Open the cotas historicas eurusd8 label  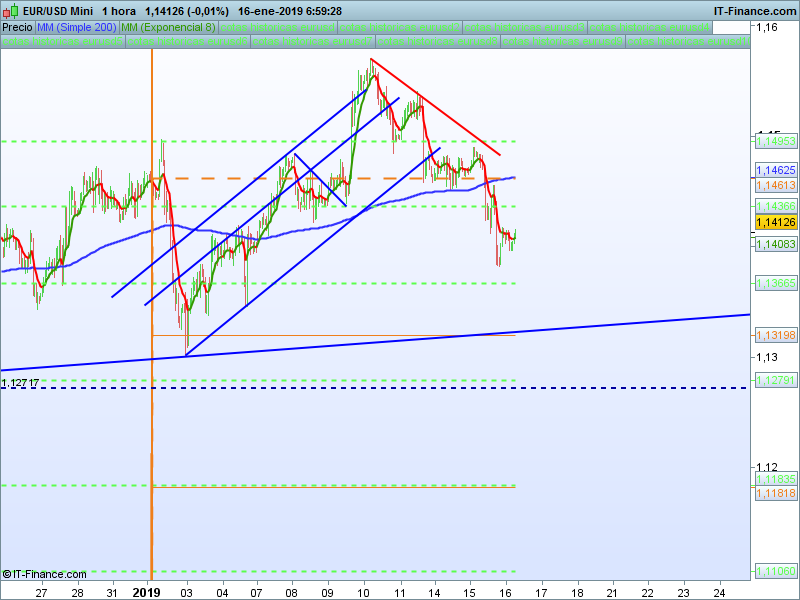[x=438, y=41]
